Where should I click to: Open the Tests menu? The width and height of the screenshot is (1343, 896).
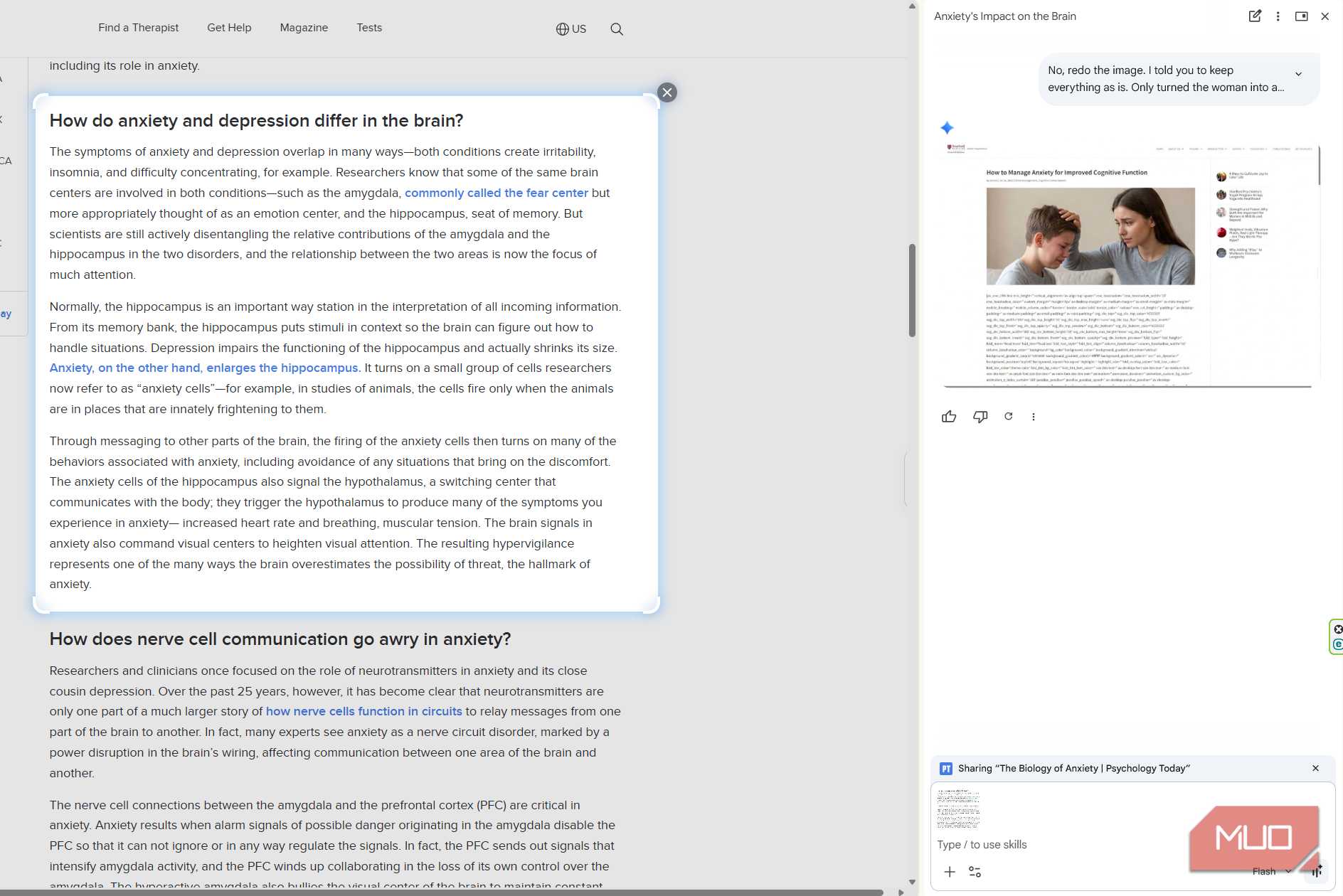pyautogui.click(x=369, y=28)
